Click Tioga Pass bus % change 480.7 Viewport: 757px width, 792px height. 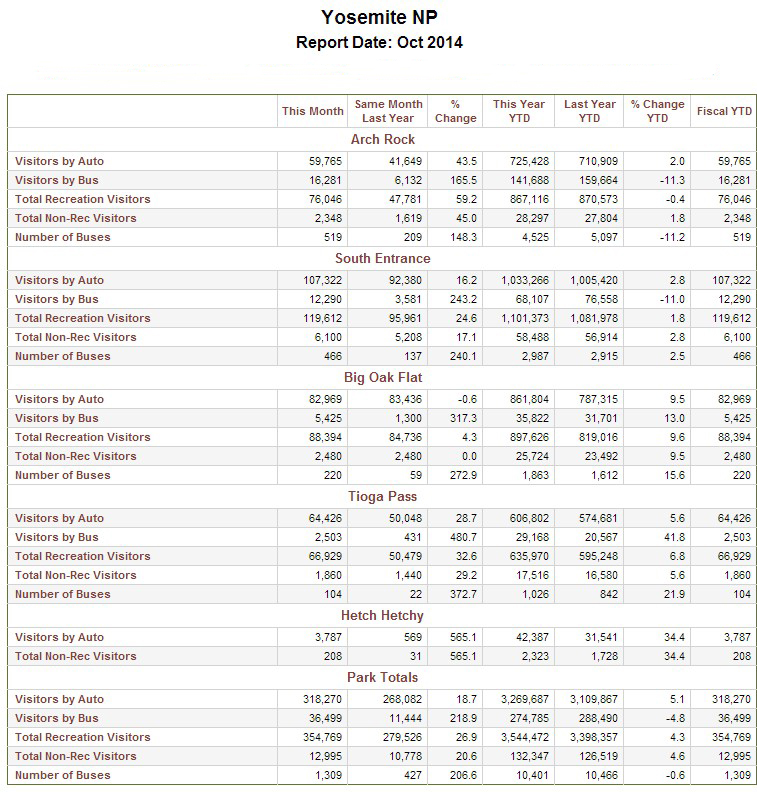[463, 537]
